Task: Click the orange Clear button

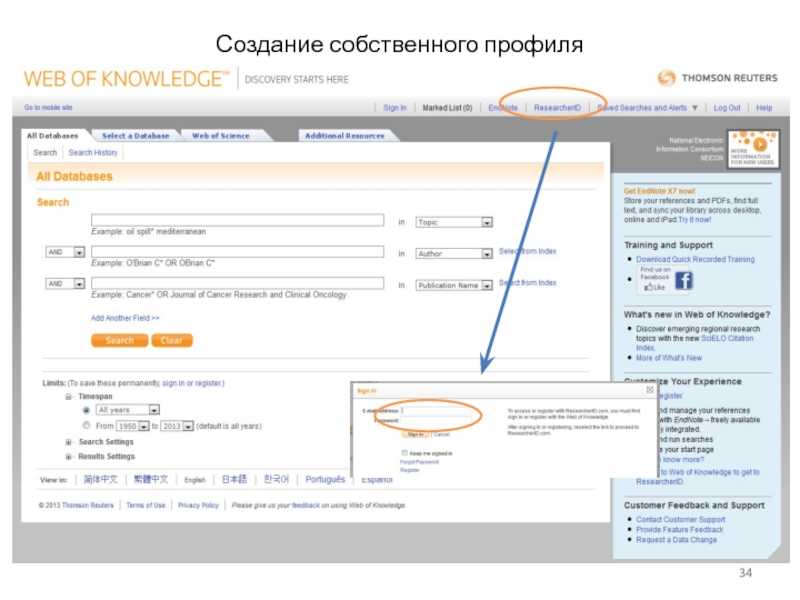Action: coord(172,340)
